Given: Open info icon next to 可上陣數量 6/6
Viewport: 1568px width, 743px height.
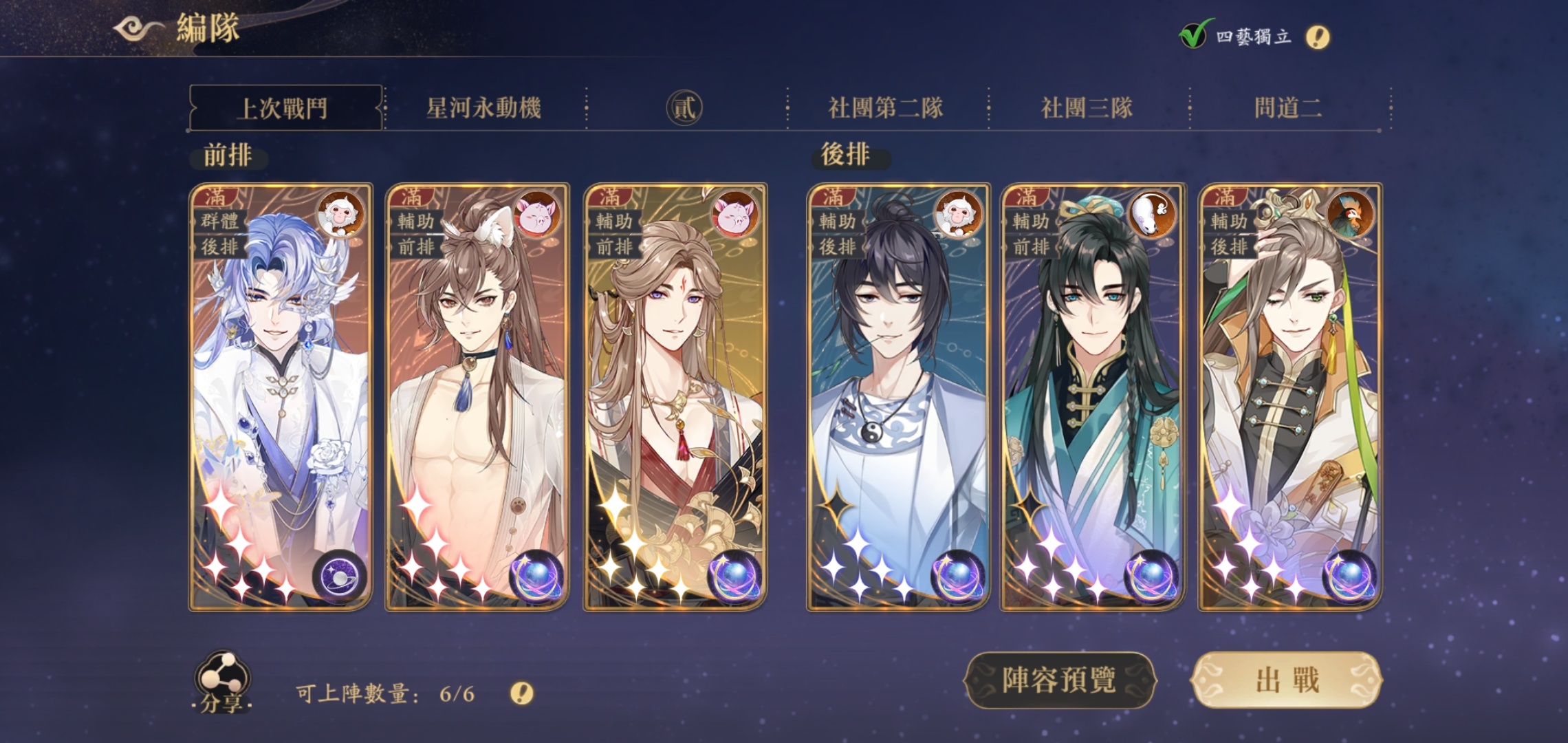Looking at the screenshot, I should [x=521, y=693].
